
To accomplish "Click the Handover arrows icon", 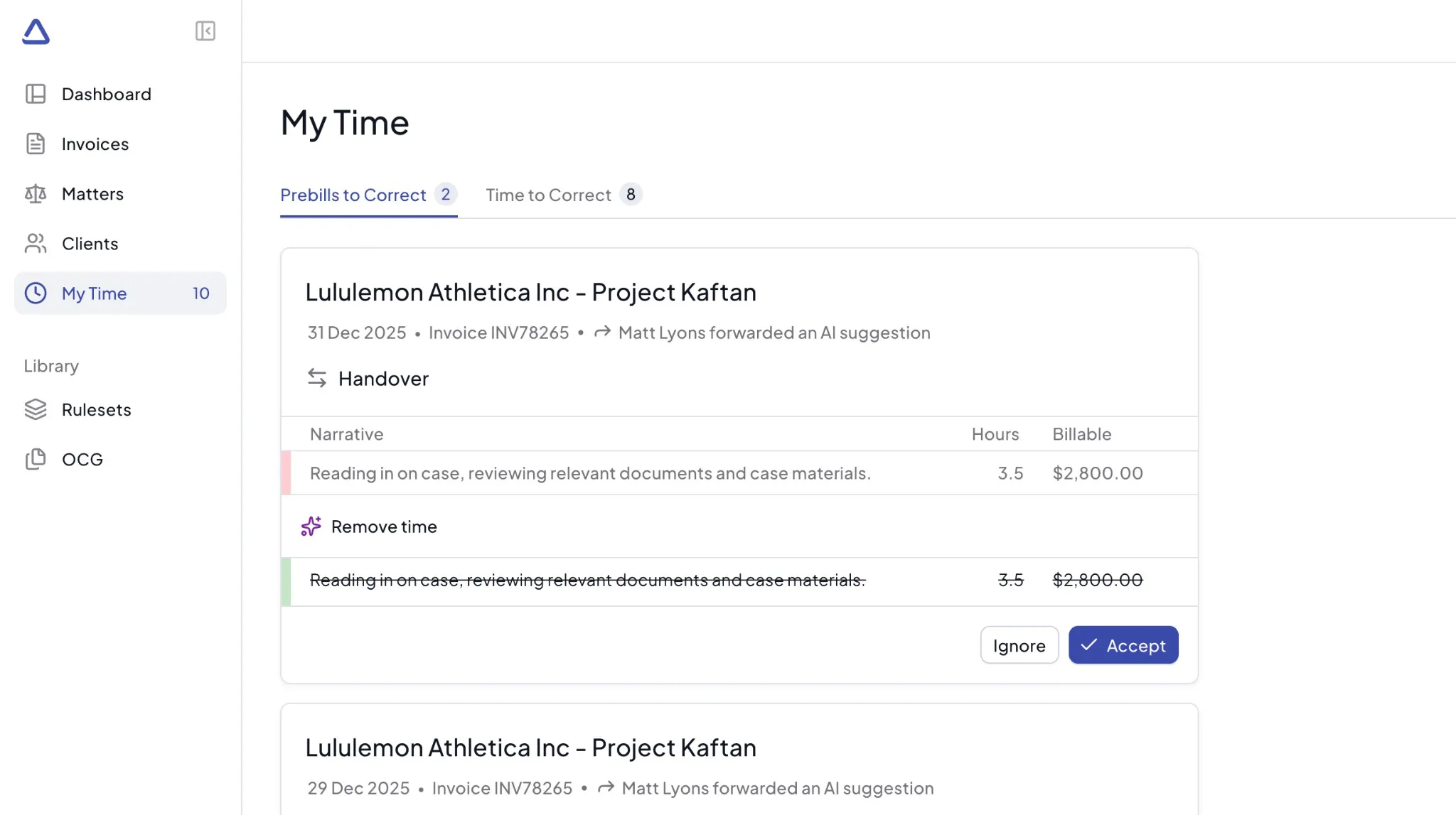I will 317,378.
